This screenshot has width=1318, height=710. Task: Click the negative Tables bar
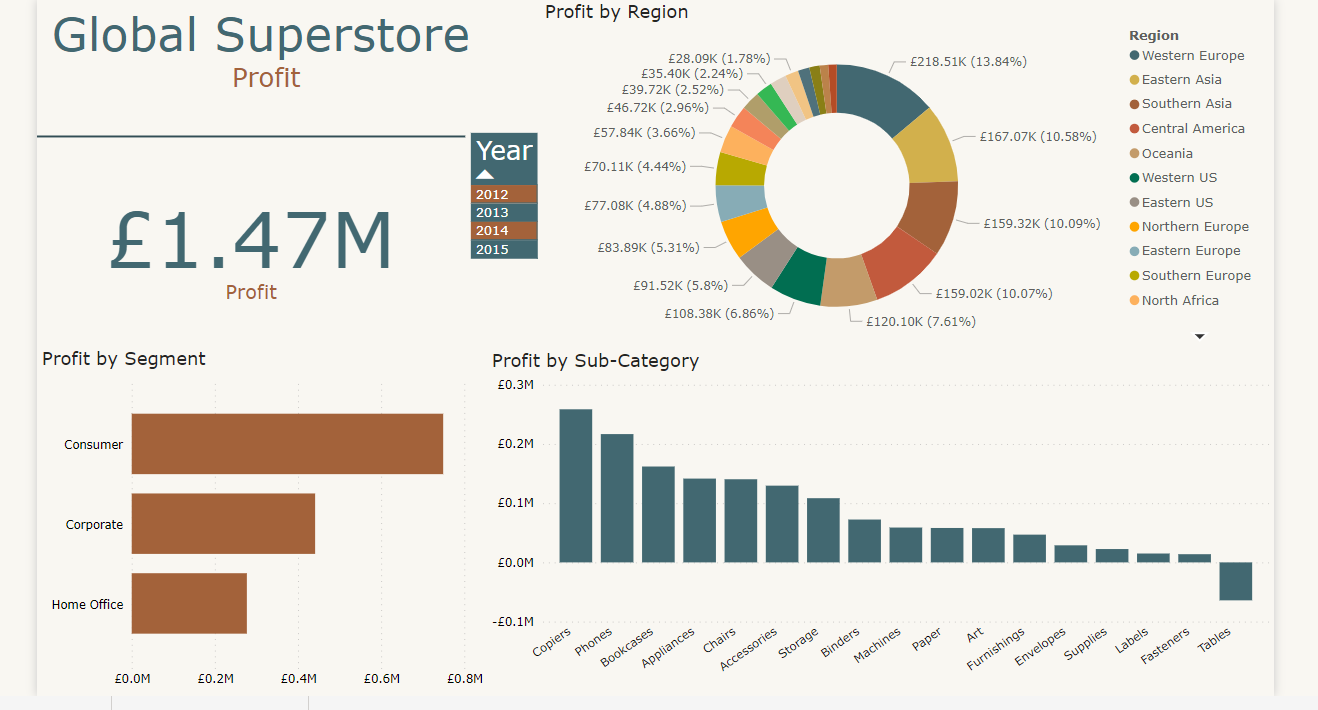tap(1236, 581)
